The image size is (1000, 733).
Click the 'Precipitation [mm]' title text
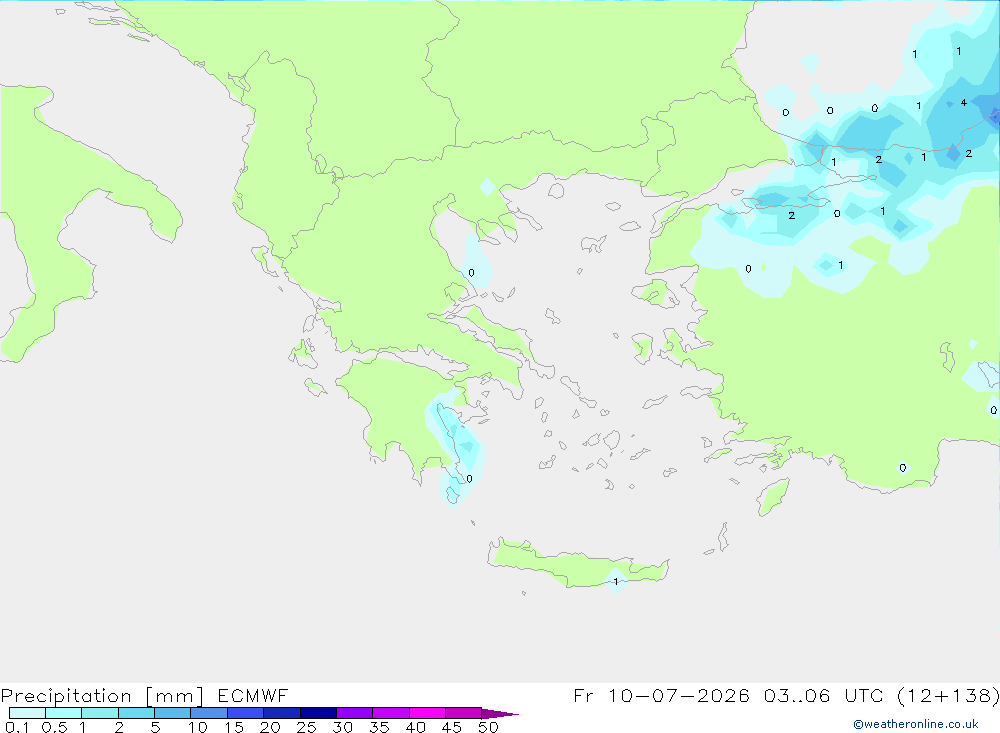(102, 696)
